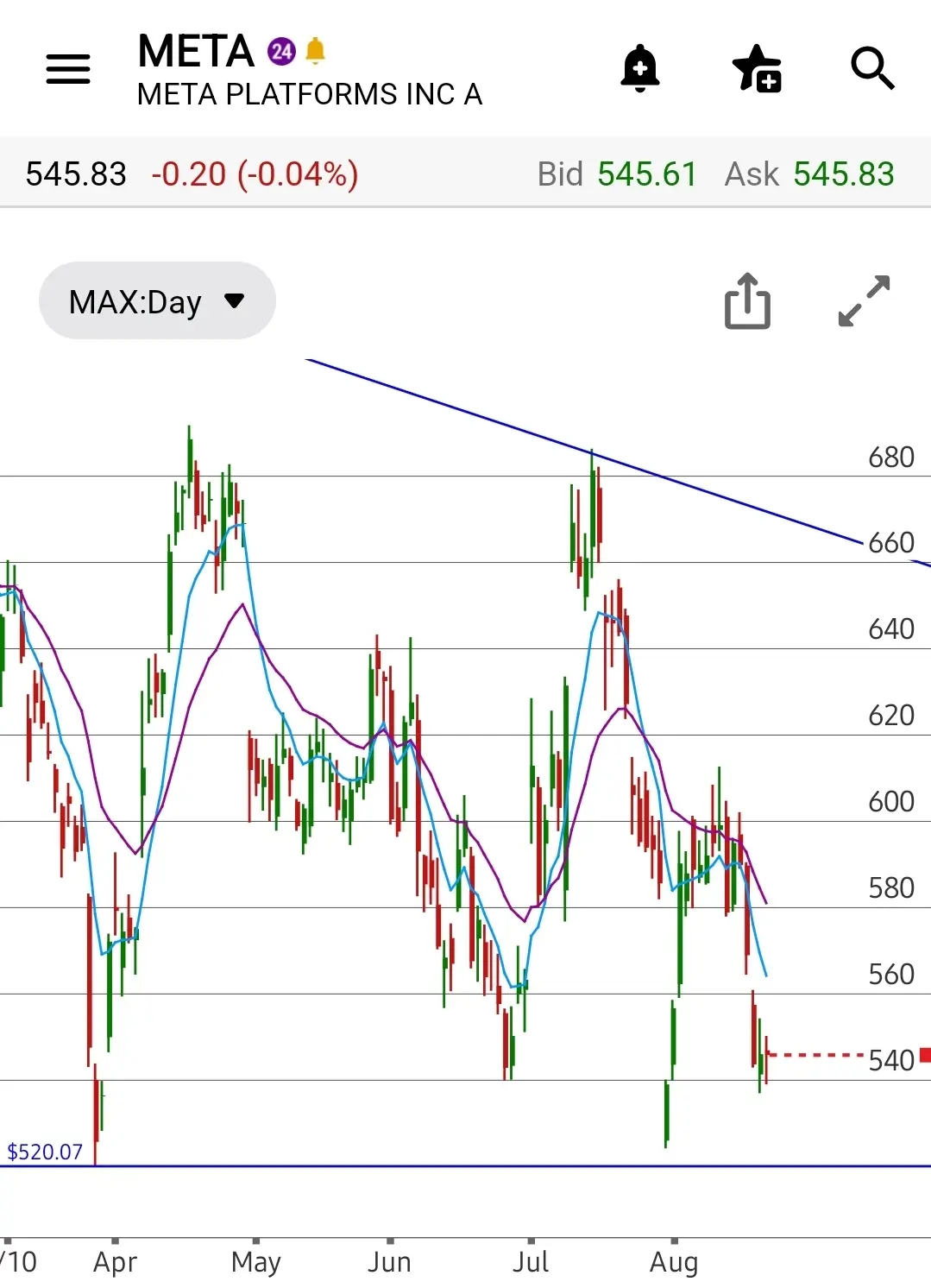Tap the 560 price axis label
The image size is (931, 1288).
[x=890, y=974]
